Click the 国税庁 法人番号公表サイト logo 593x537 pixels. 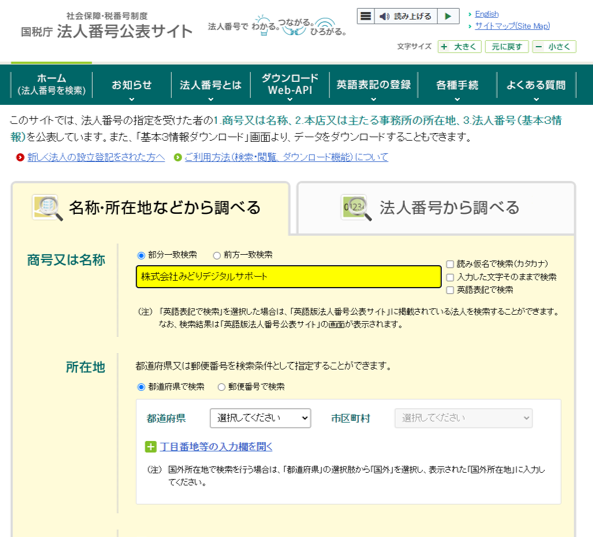107,27
